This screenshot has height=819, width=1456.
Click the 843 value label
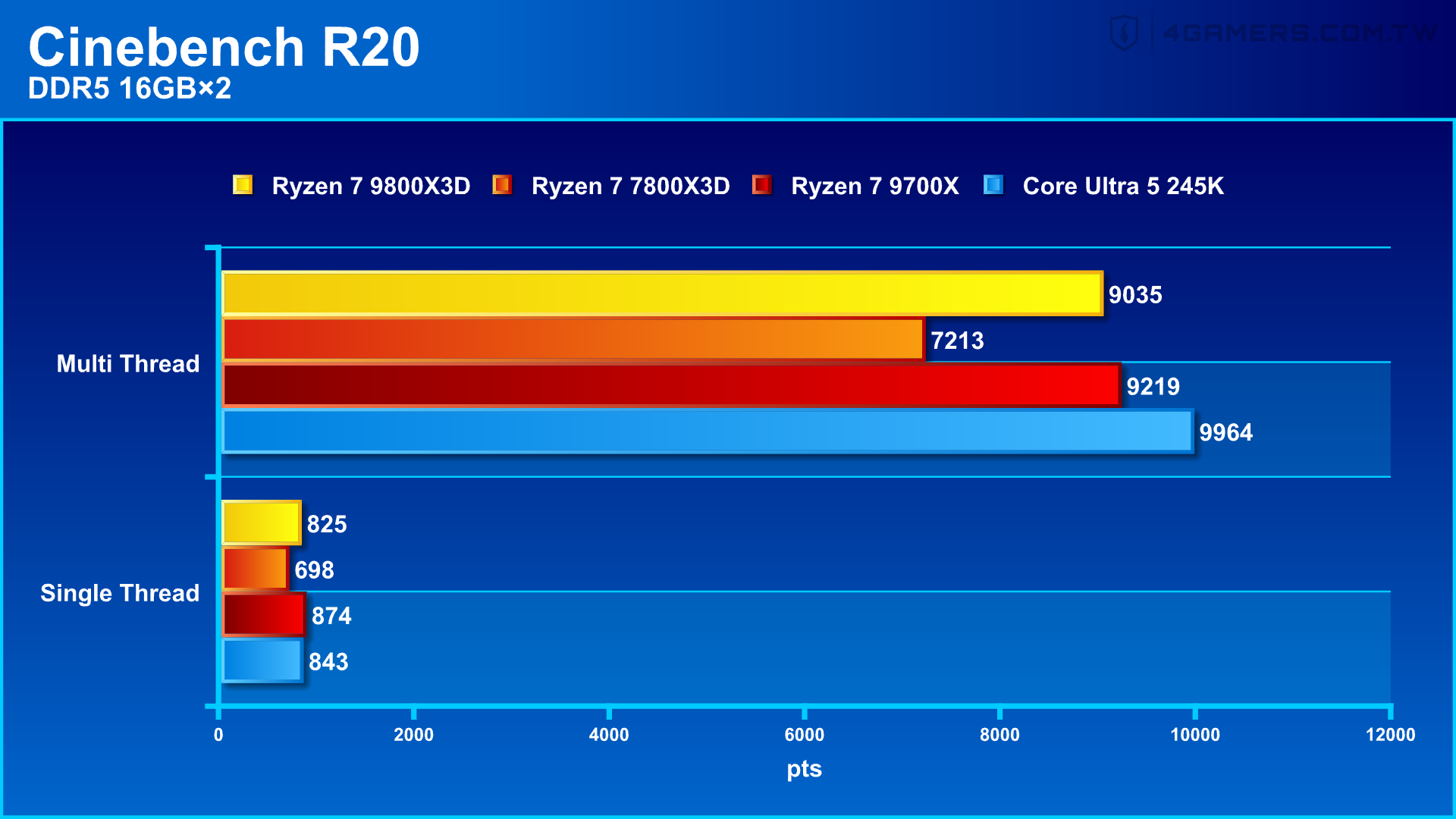pos(328,662)
